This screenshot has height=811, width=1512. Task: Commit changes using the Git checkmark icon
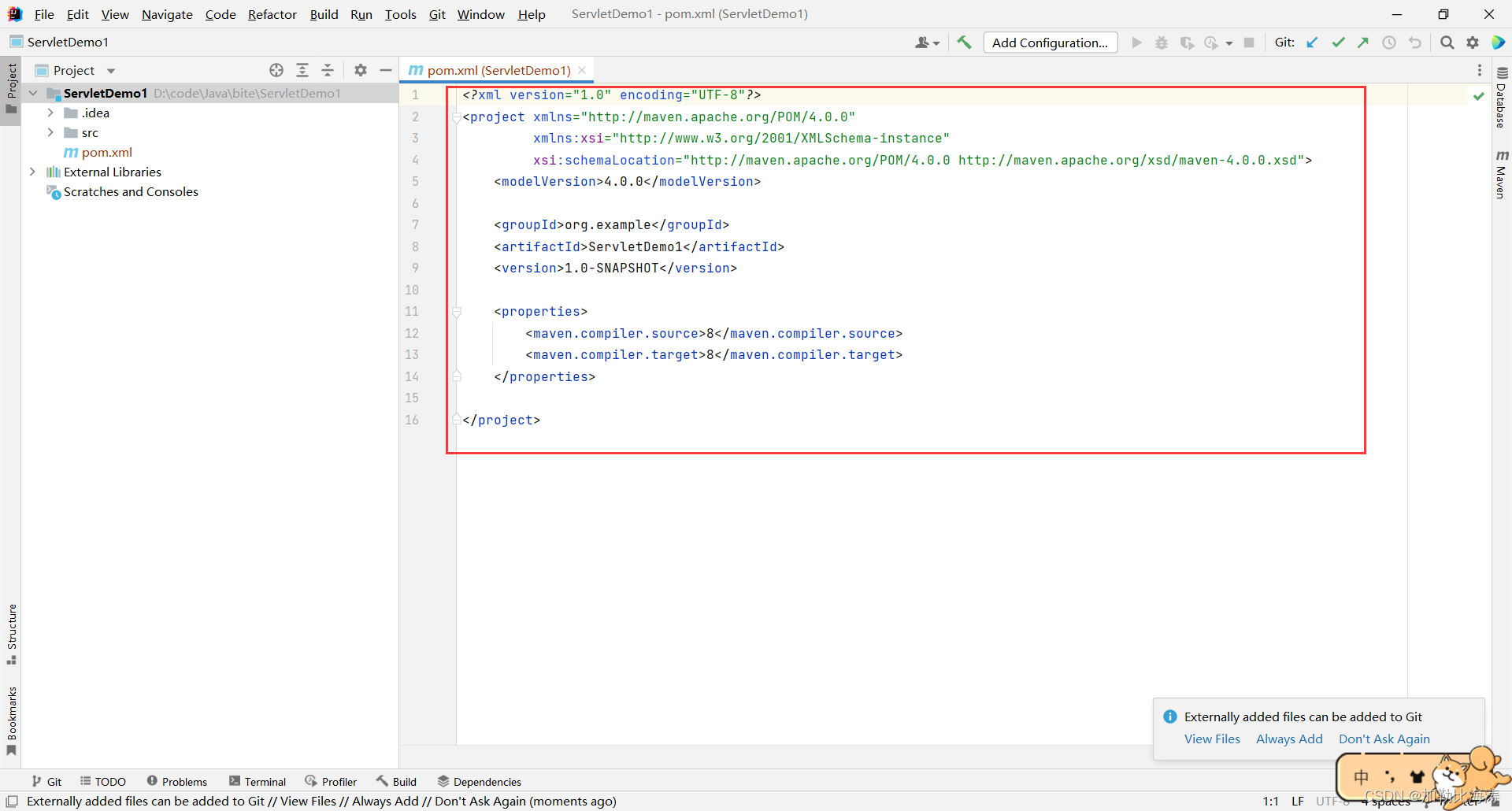pyautogui.click(x=1339, y=43)
